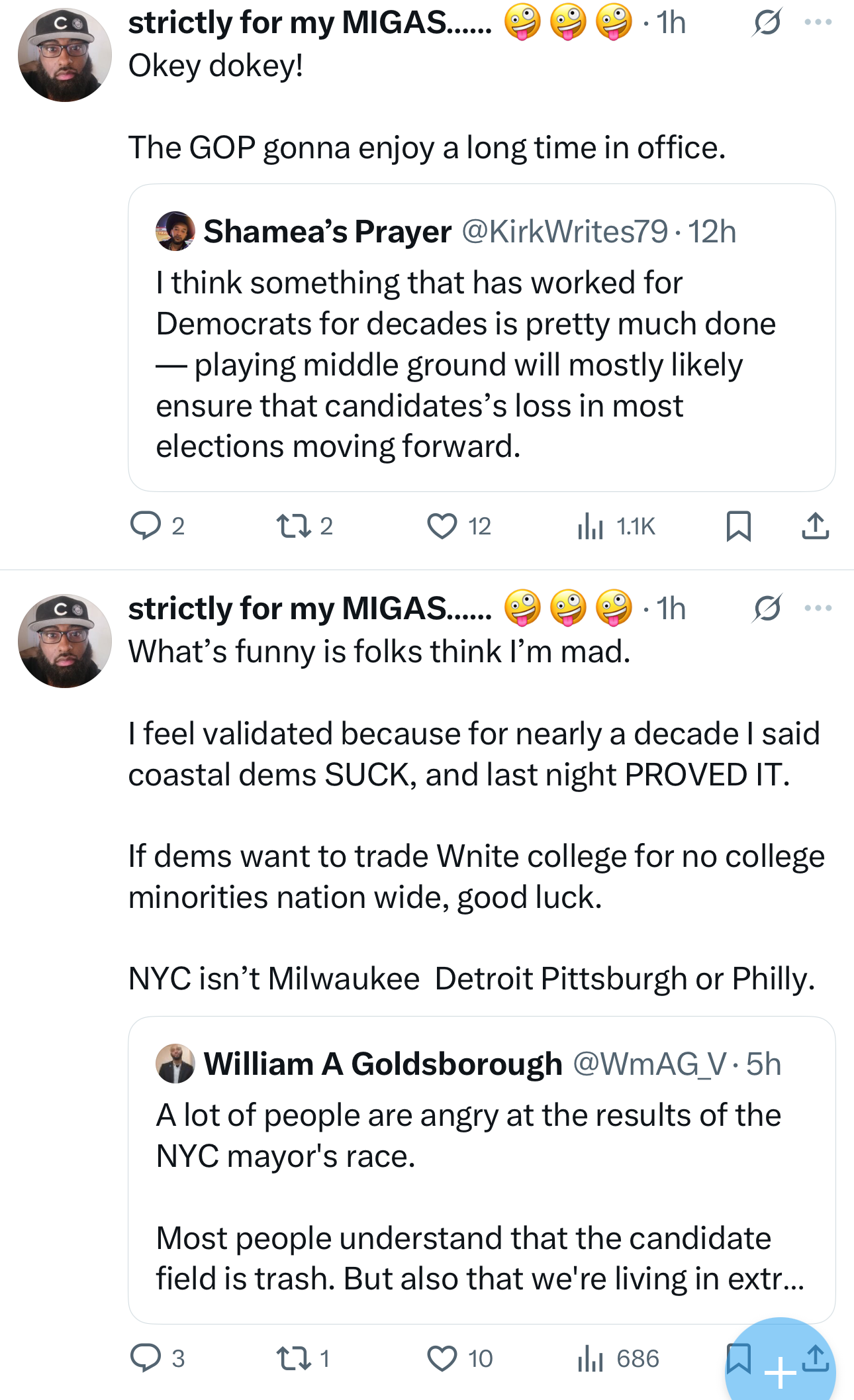
Task: Visit the @KirkWrites79 handle
Action: 564,232
